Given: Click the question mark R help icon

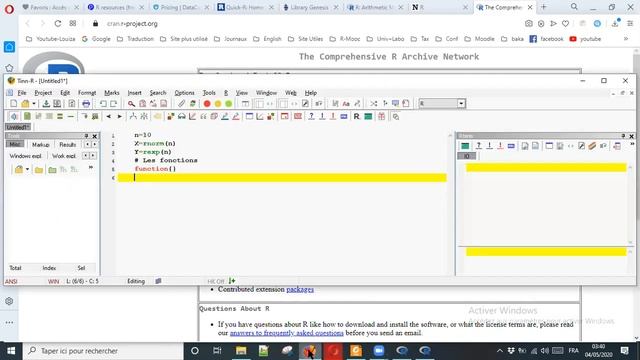Looking at the screenshot, I should click(311, 117).
